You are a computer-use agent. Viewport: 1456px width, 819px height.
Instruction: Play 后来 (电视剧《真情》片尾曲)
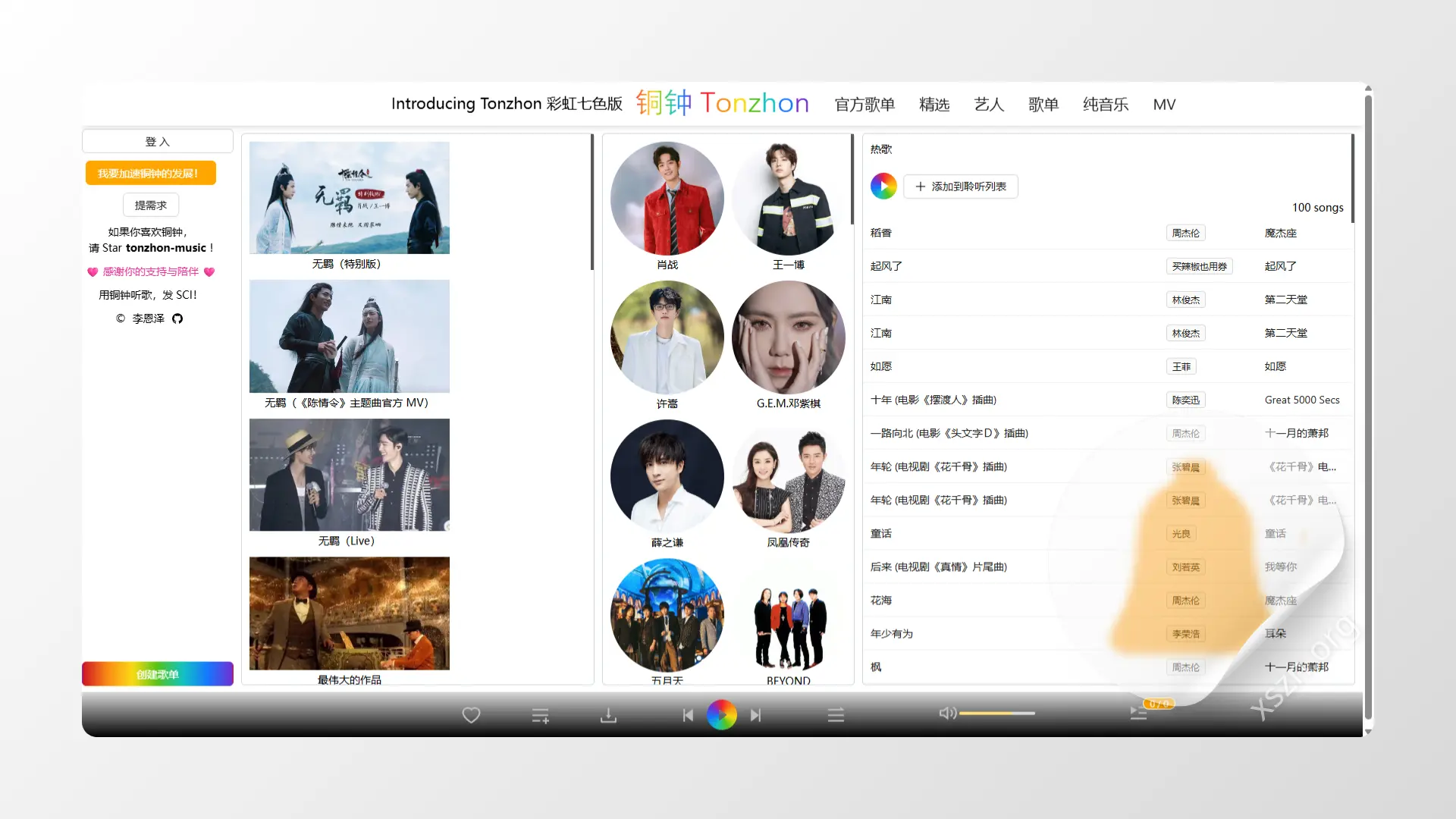[939, 566]
